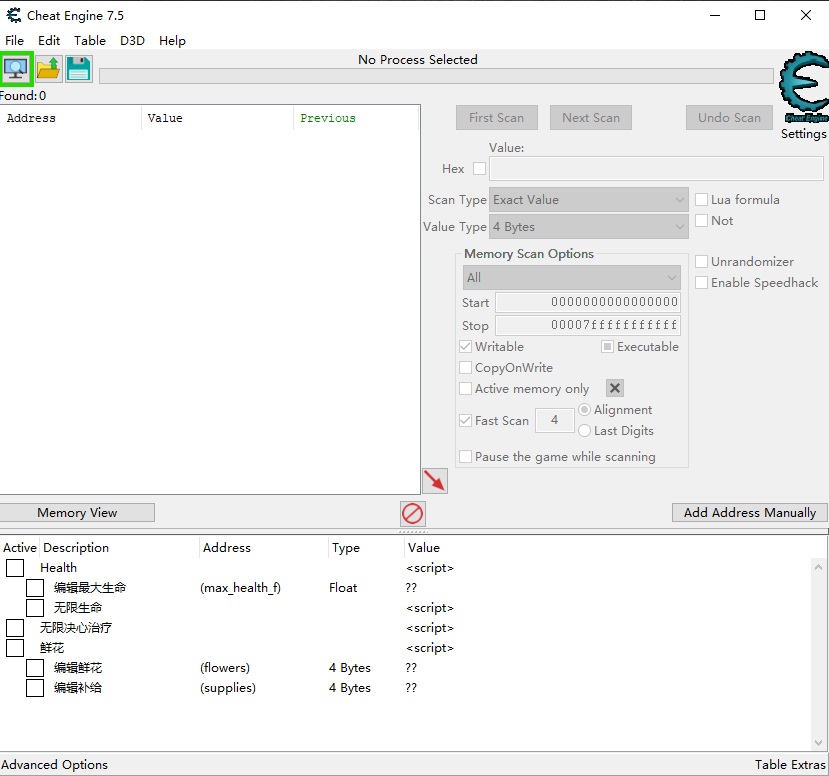Toggle the Not checkbox

701,220
